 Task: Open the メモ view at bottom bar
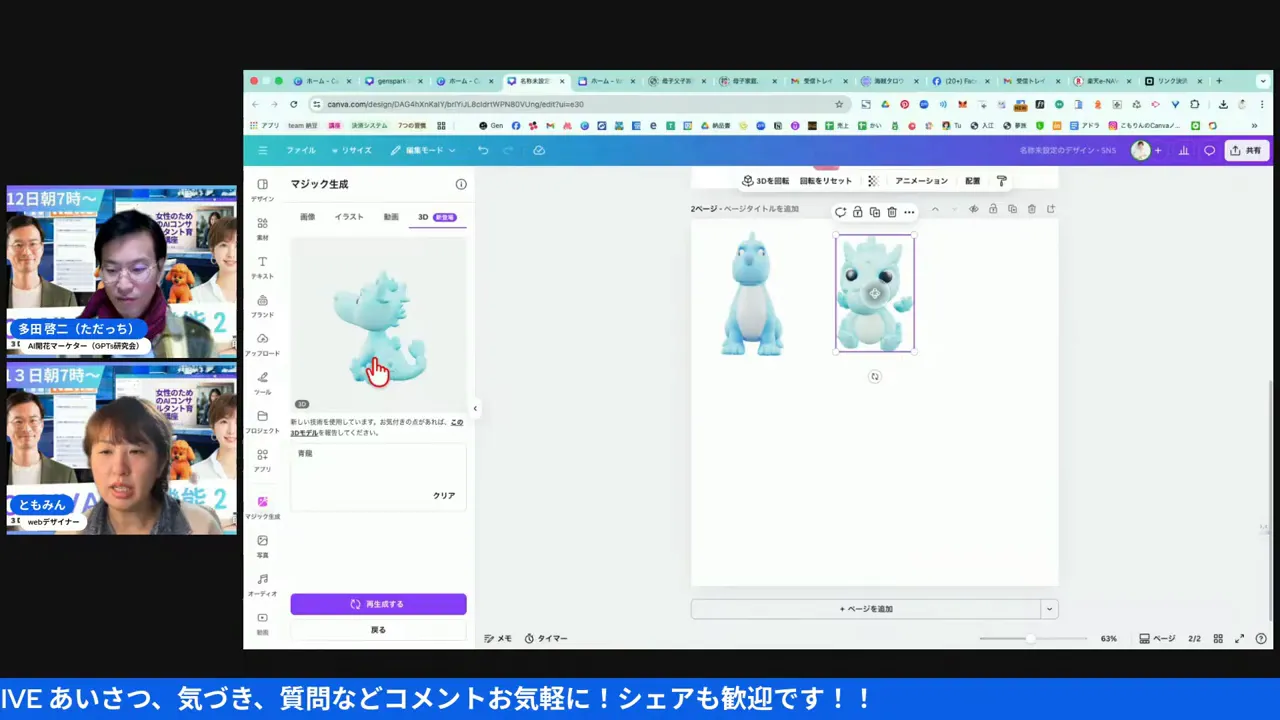(x=497, y=638)
